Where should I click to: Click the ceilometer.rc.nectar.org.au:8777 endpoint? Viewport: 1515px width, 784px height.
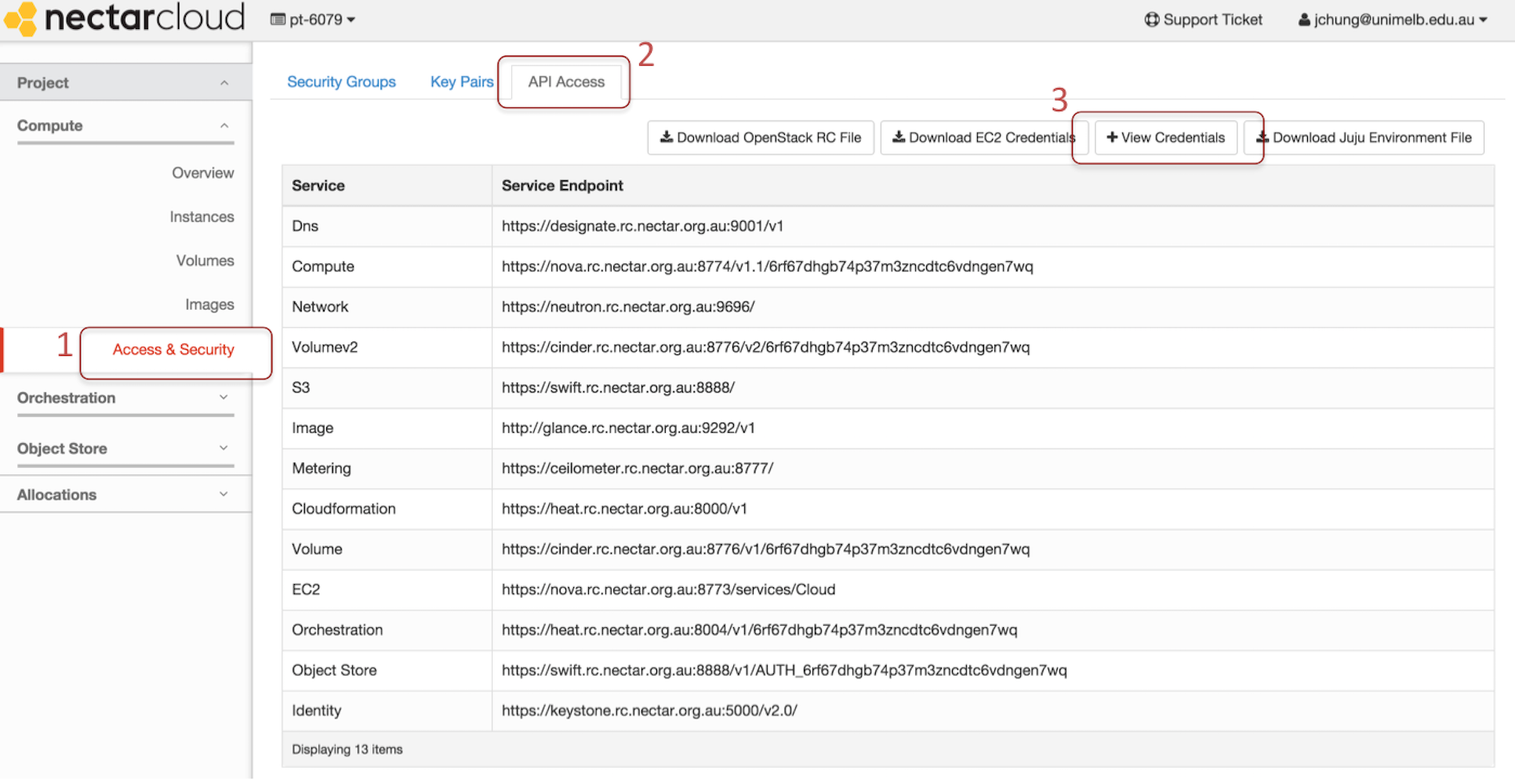point(638,469)
